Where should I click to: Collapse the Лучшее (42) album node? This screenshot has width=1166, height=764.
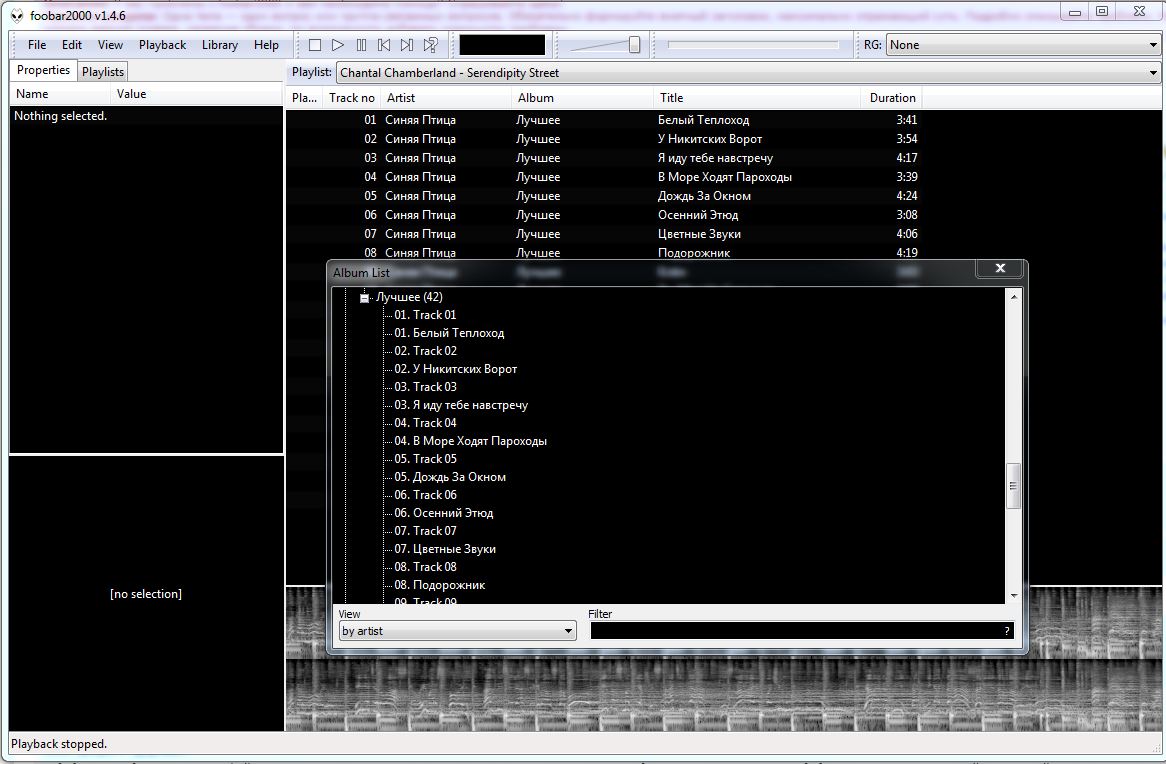coord(365,298)
